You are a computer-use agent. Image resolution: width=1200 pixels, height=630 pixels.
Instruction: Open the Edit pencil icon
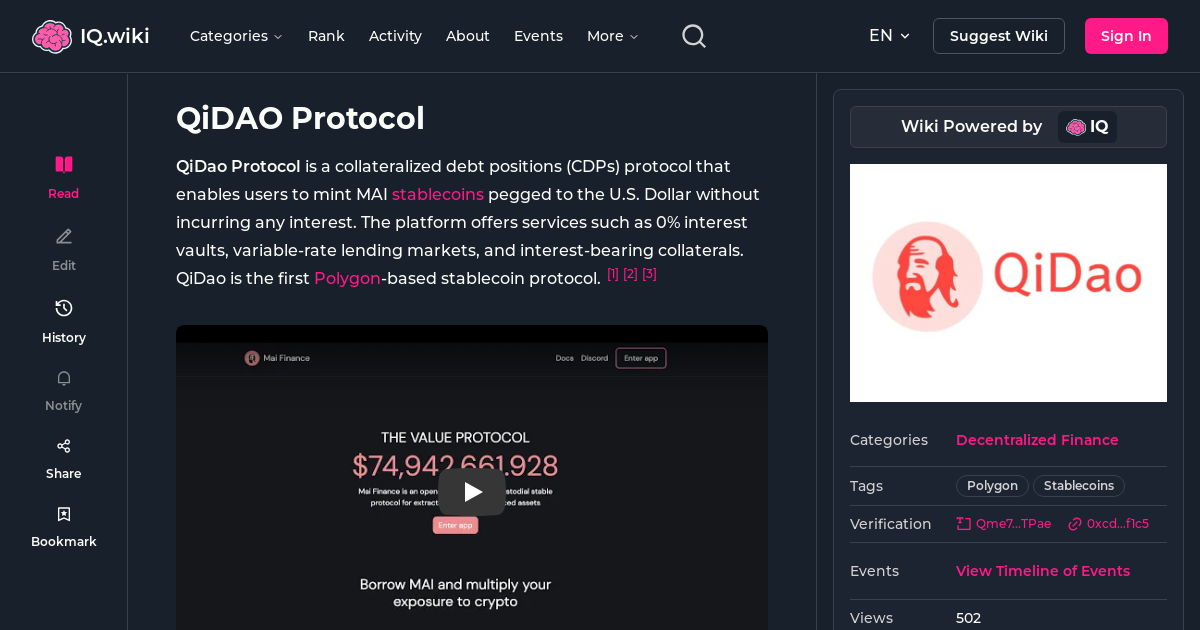tap(63, 236)
